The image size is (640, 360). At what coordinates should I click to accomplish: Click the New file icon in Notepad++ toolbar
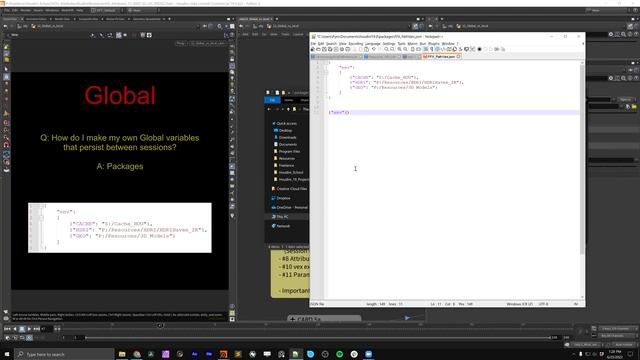coord(313,49)
